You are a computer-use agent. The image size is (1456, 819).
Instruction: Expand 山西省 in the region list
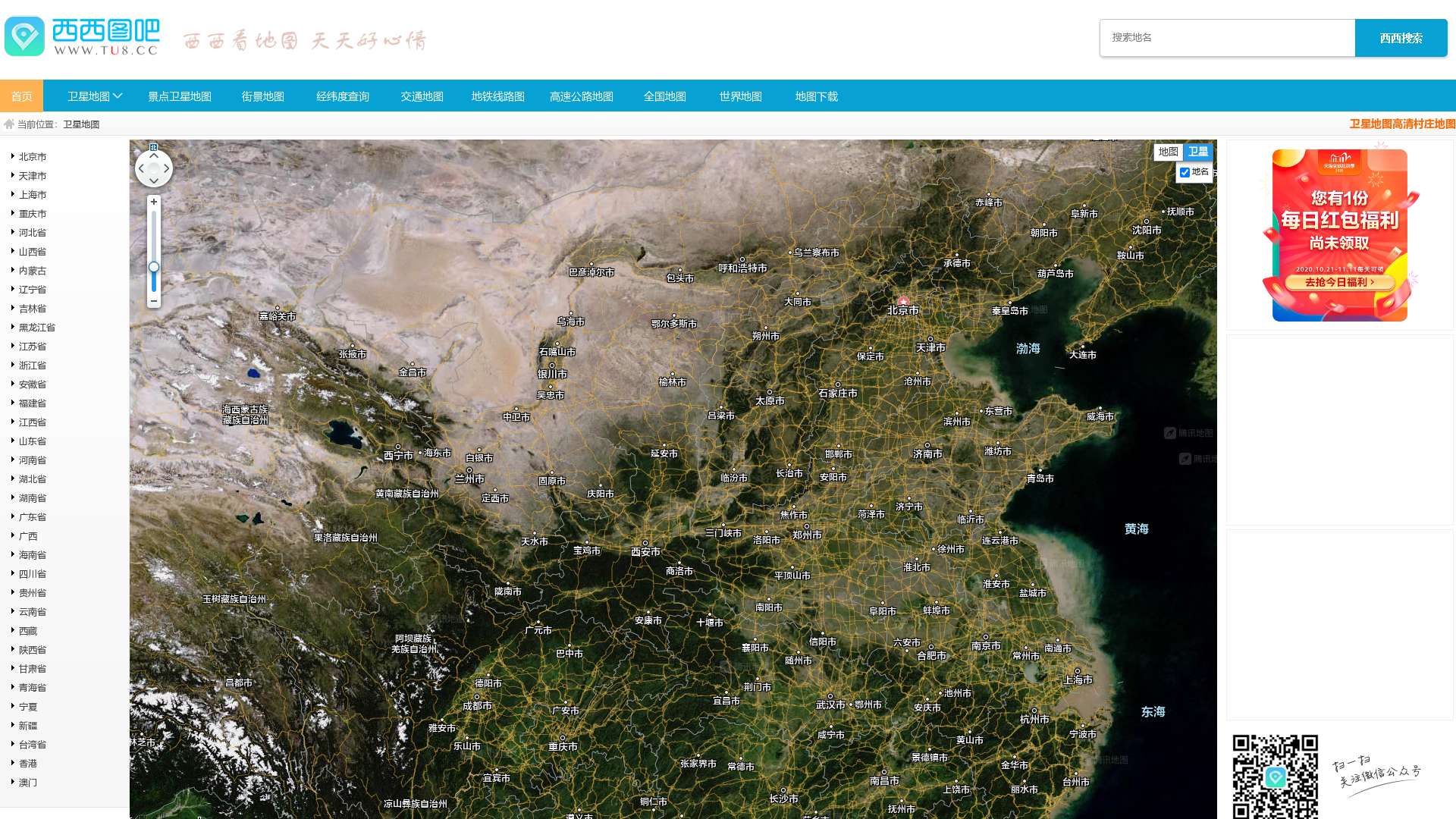[33, 252]
